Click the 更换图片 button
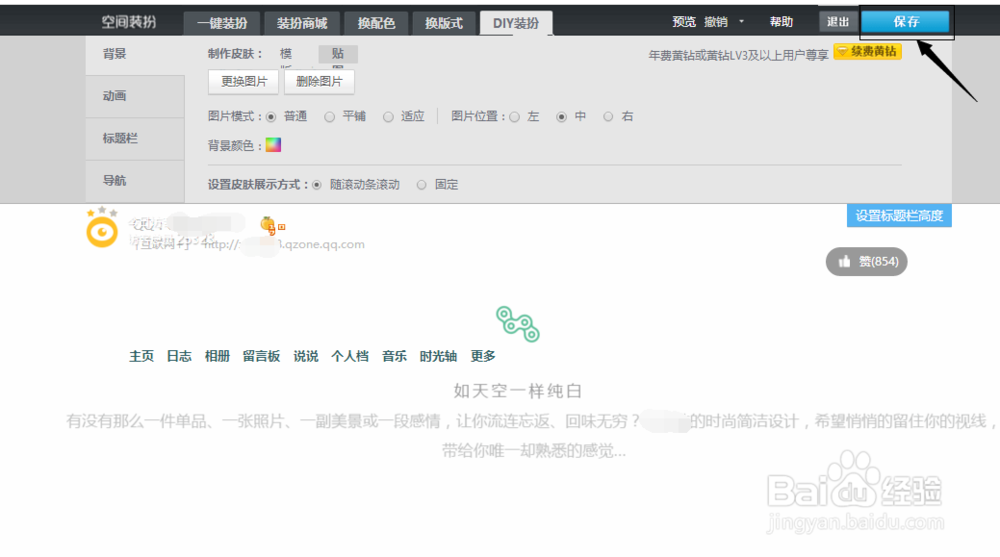The width and height of the screenshot is (1000, 557). coord(244,82)
